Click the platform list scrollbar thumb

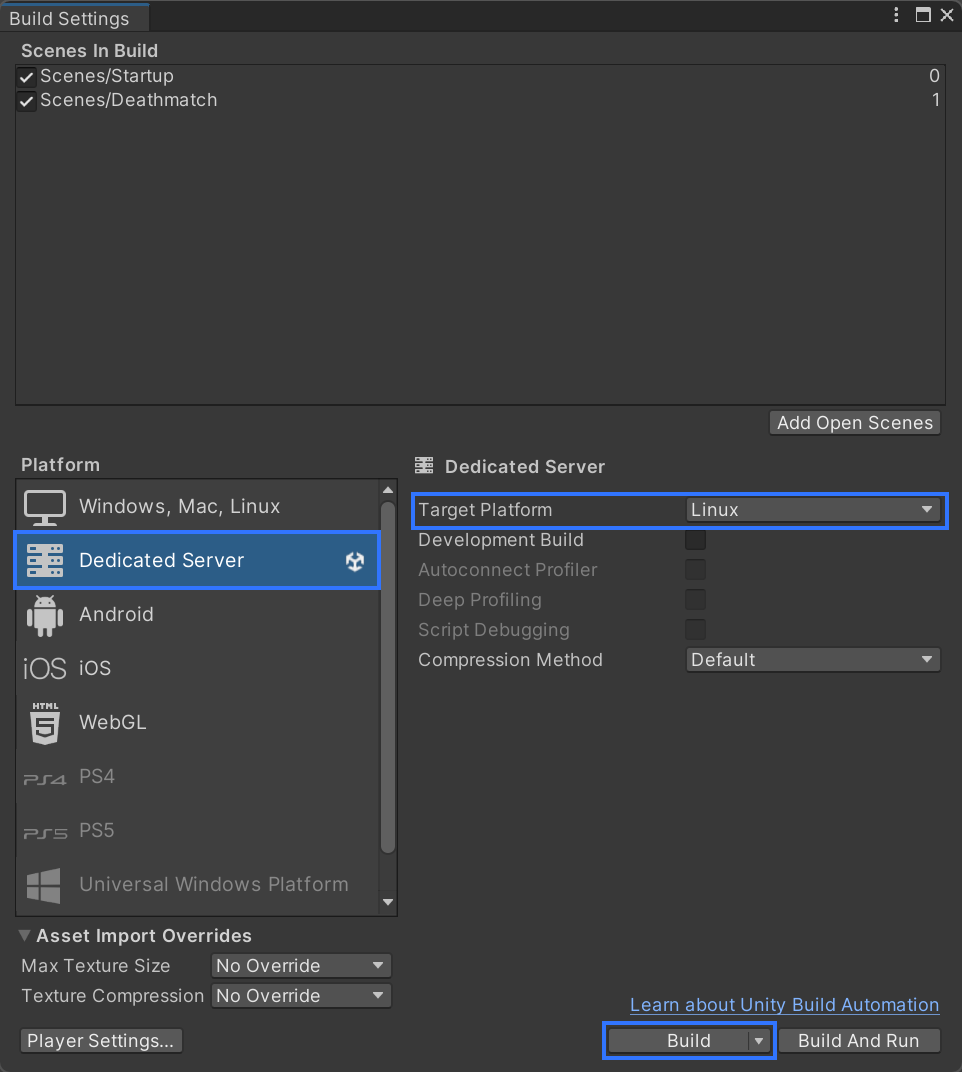388,677
